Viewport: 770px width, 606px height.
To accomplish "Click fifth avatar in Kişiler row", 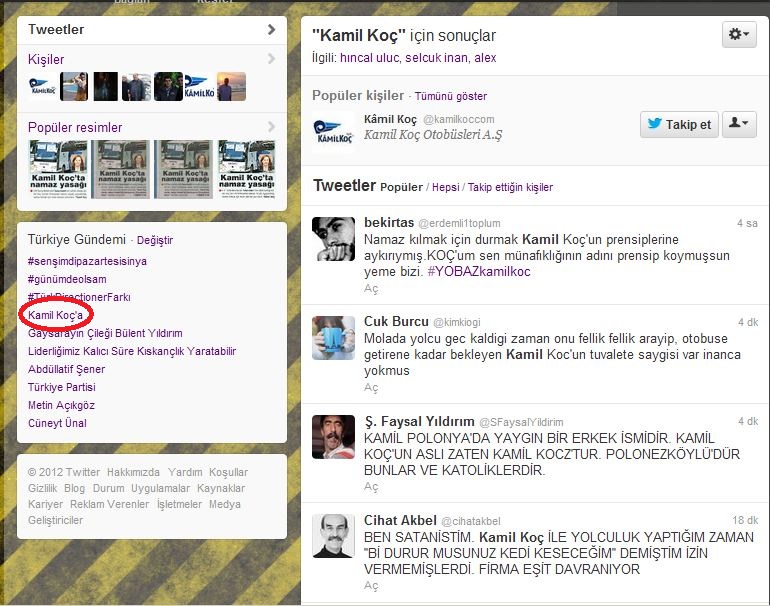I will coord(168,86).
